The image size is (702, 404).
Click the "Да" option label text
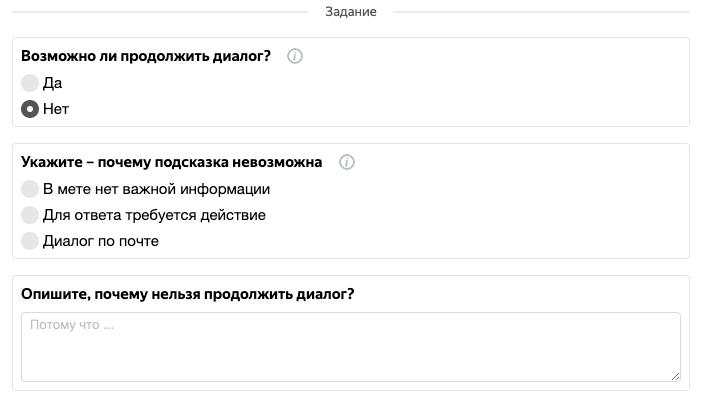52,83
